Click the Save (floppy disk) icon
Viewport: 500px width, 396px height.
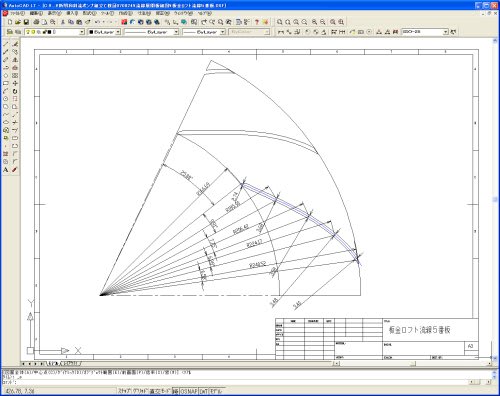26,22
